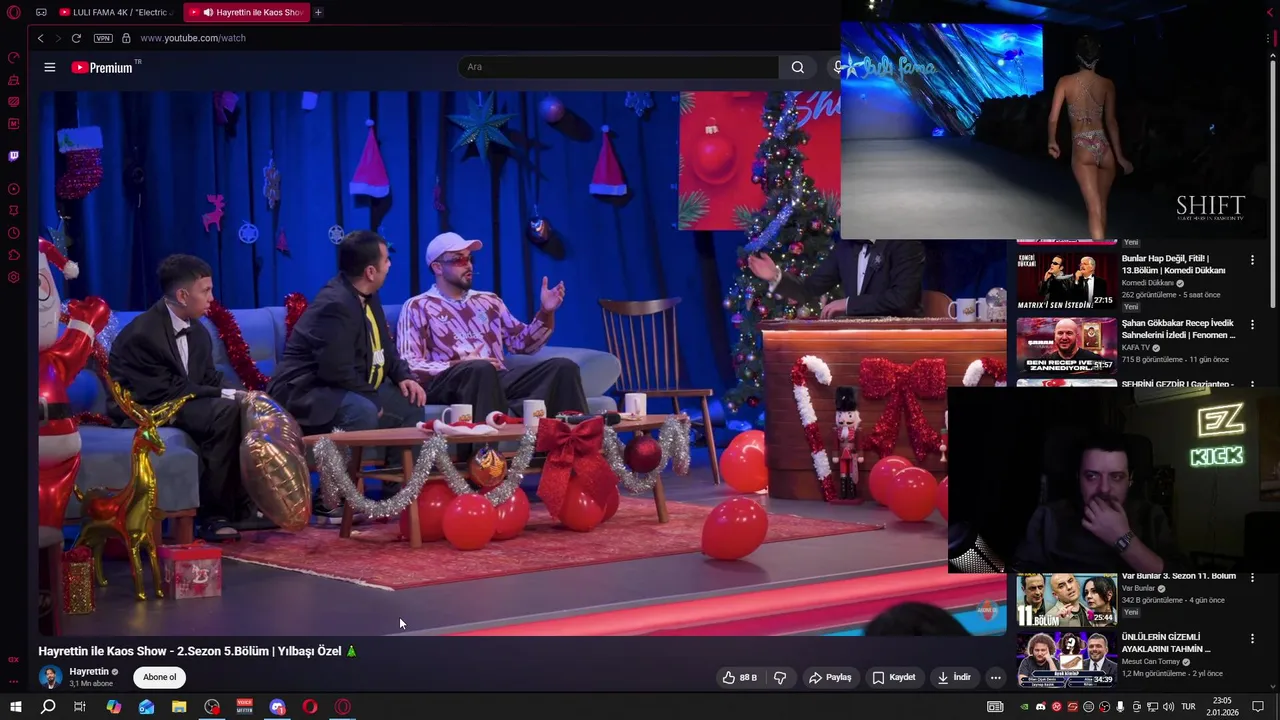Open Var Bunlar 11. Bölüm thumbnail

(1066, 599)
